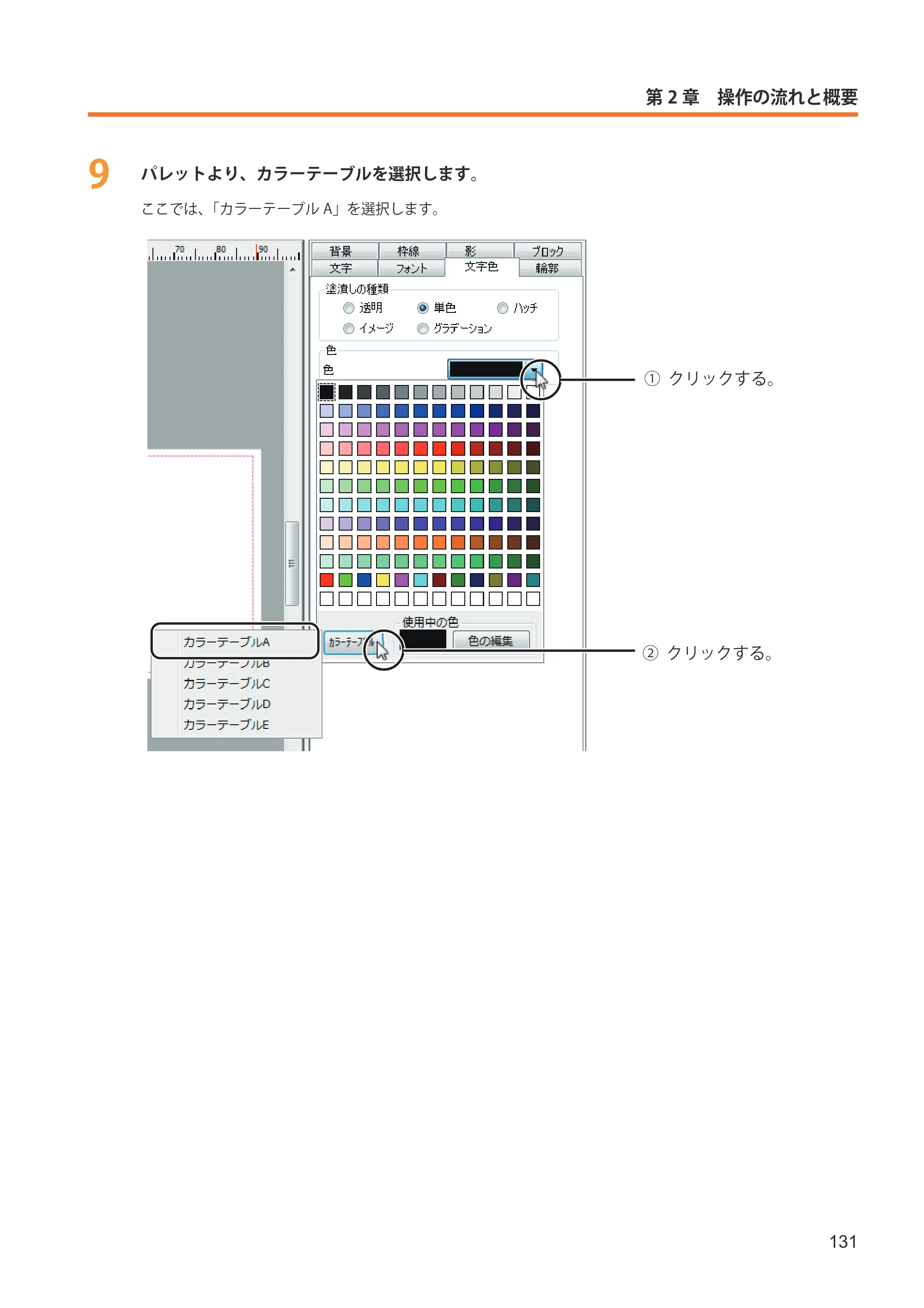Choose カラーテーブルD from the menu
This screenshot has height=1308, width=924.
coord(236,704)
